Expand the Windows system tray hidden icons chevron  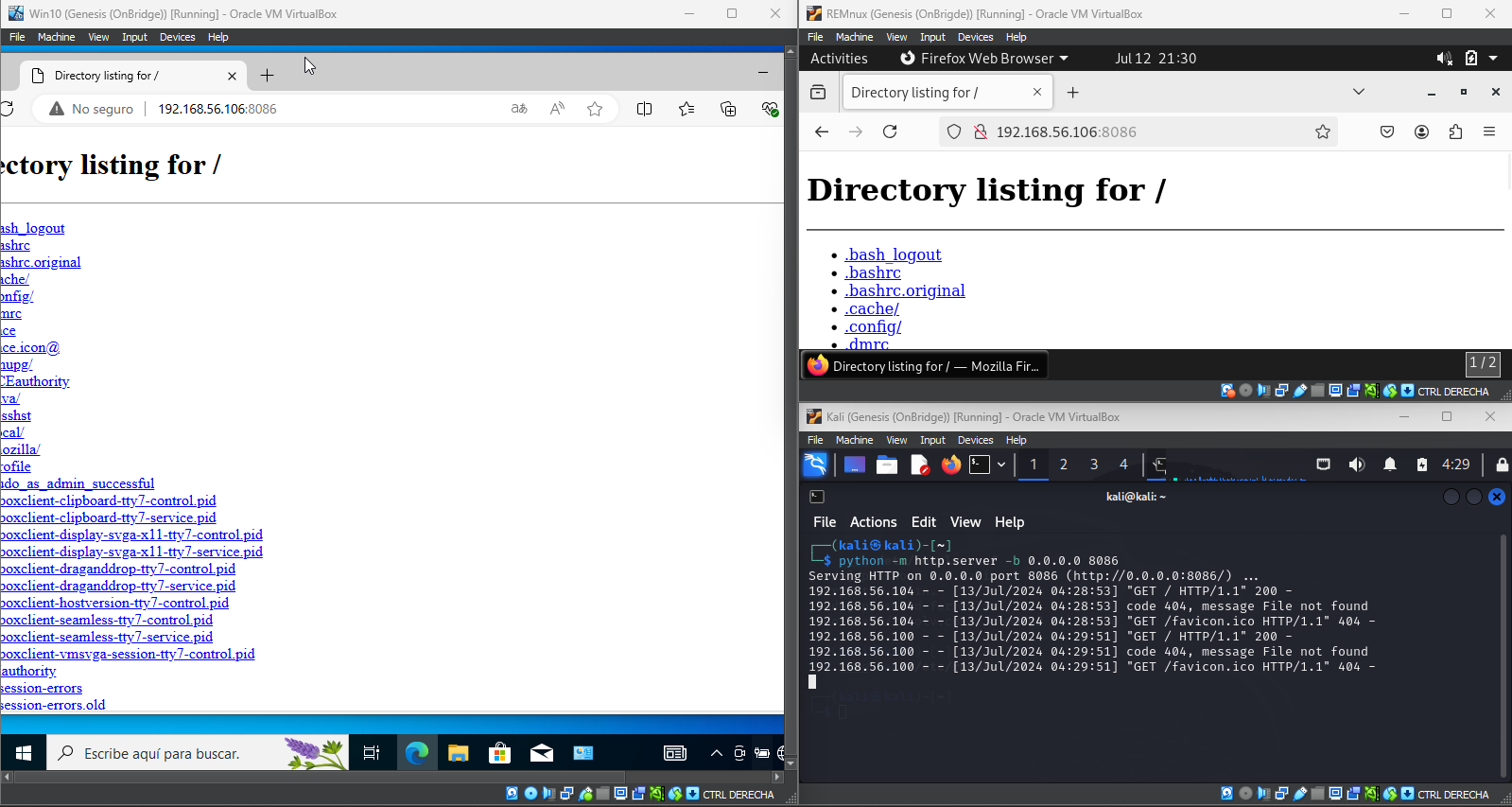pyautogui.click(x=717, y=753)
